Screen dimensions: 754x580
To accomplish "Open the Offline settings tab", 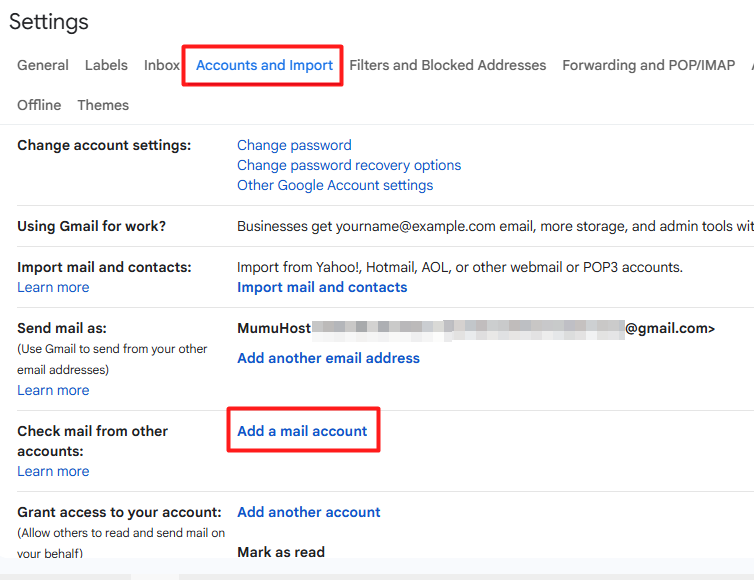I will pyautogui.click(x=39, y=105).
